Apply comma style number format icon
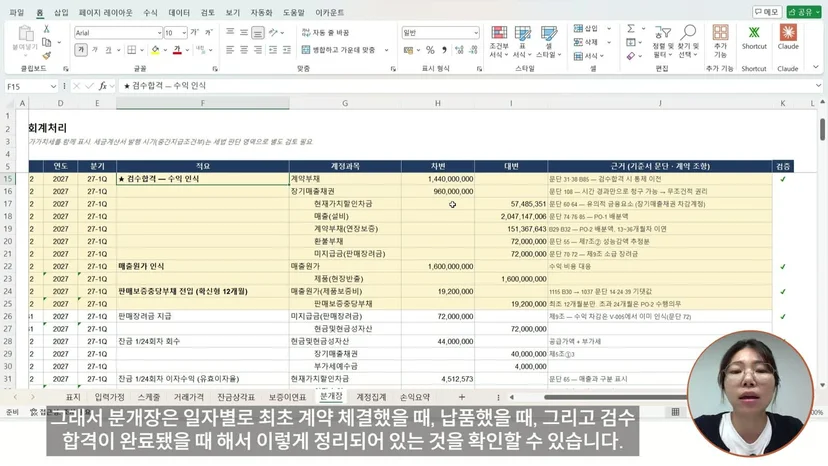 (444, 50)
